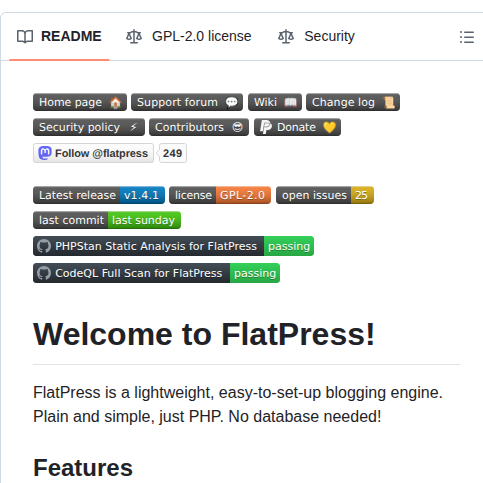Open the Contributors badge
Screen dimensions: 483x483
(199, 127)
